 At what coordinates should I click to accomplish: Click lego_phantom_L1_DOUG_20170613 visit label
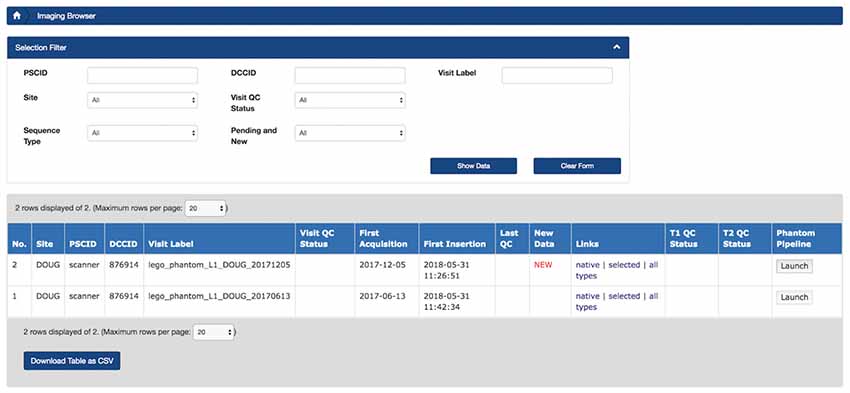(220, 297)
